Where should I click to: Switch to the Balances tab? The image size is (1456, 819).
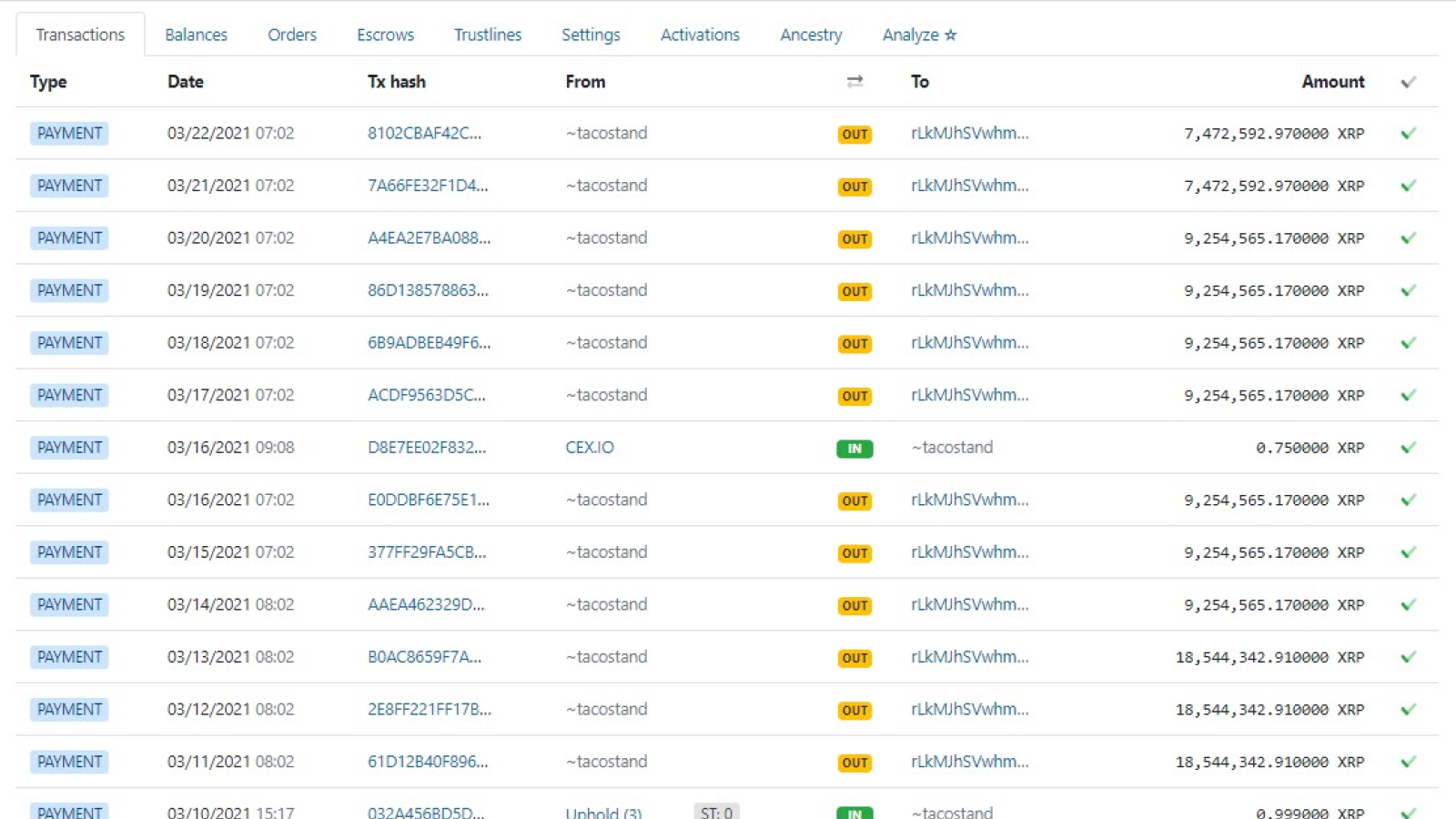(x=196, y=35)
